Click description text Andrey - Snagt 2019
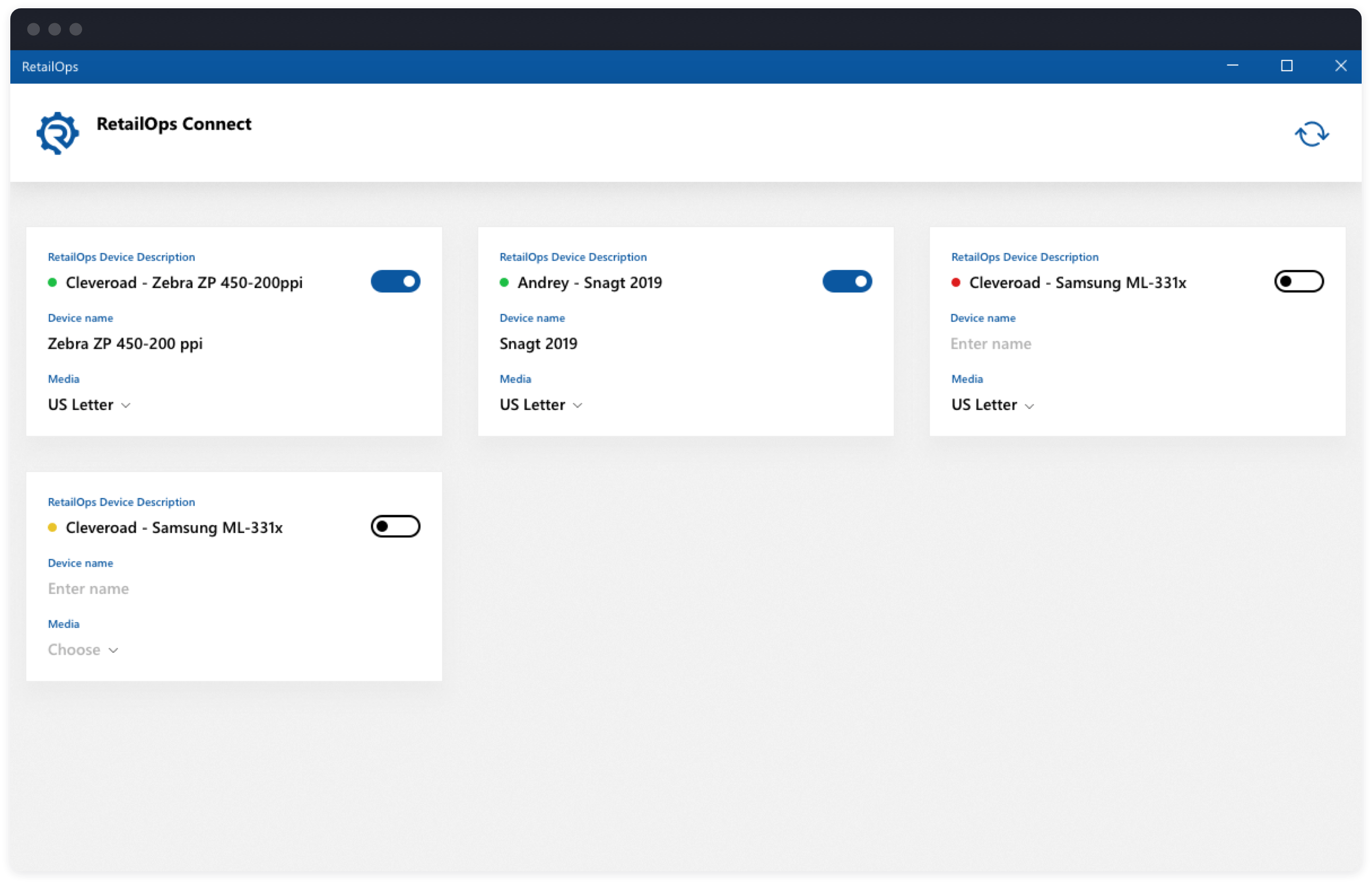 [x=590, y=283]
